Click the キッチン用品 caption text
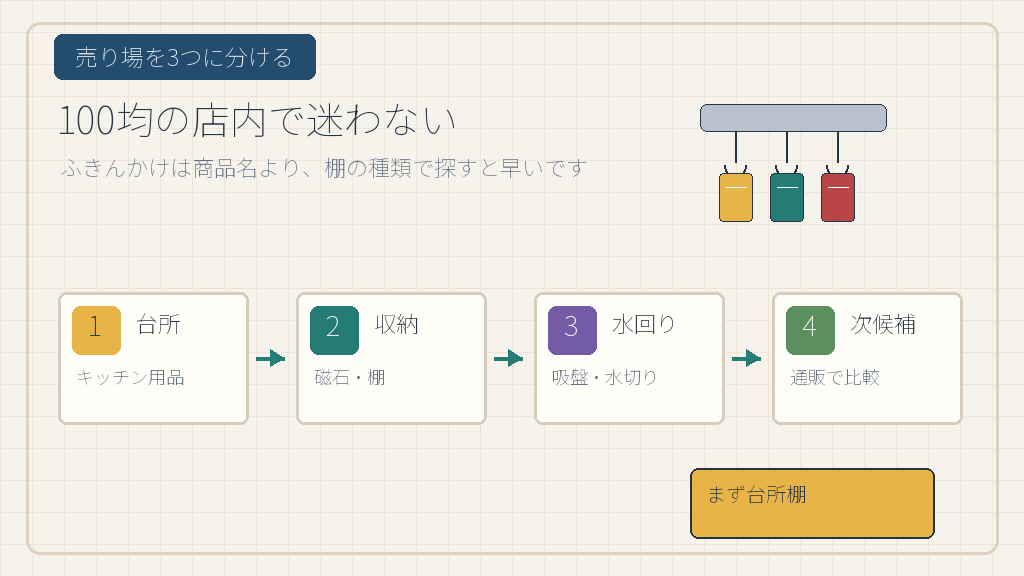This screenshot has height=576, width=1024. (x=131, y=377)
